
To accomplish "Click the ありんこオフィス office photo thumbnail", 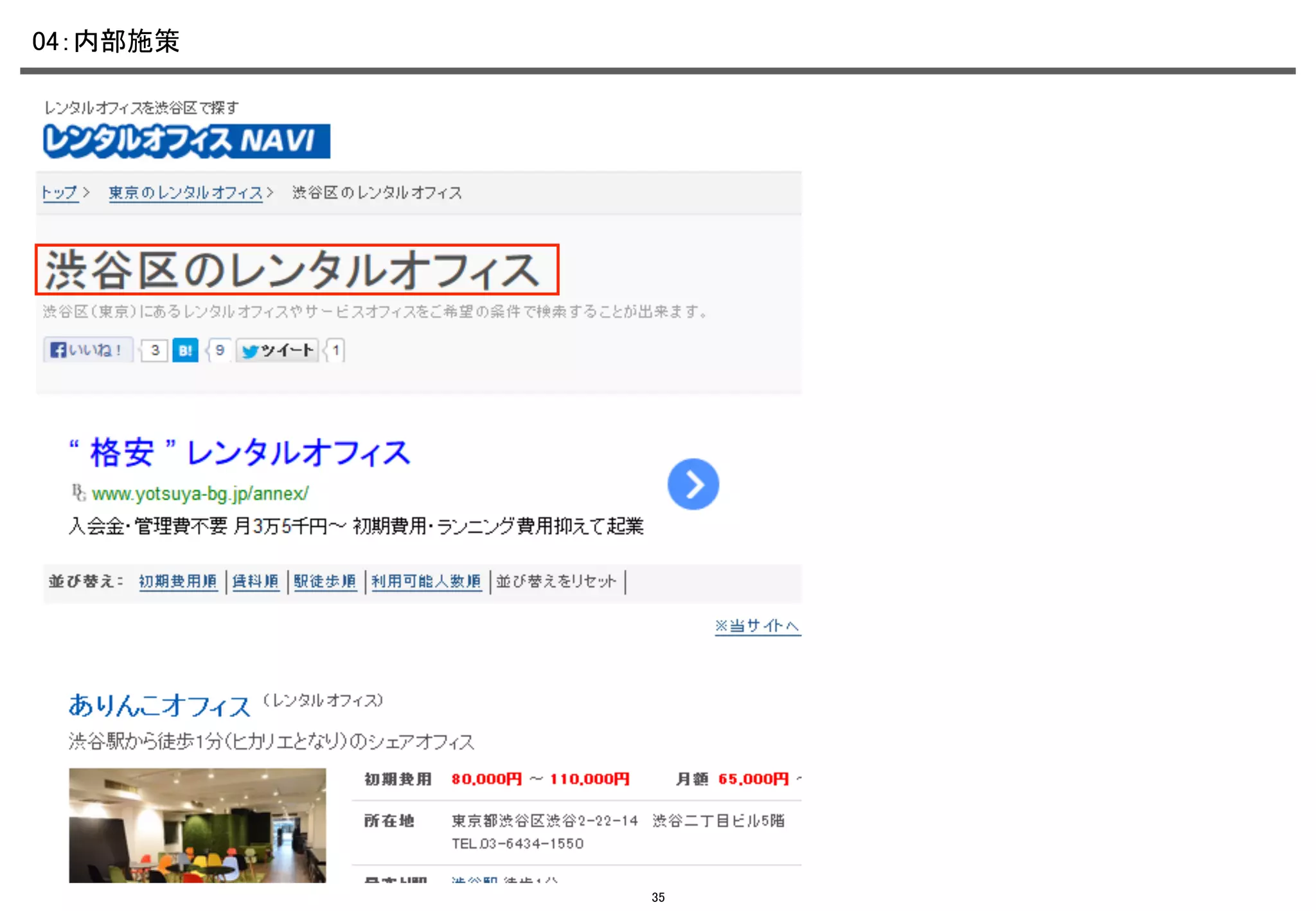I will [197, 826].
